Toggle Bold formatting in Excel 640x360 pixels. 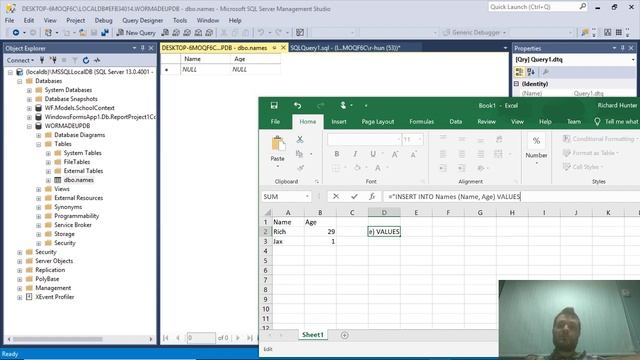click(337, 154)
